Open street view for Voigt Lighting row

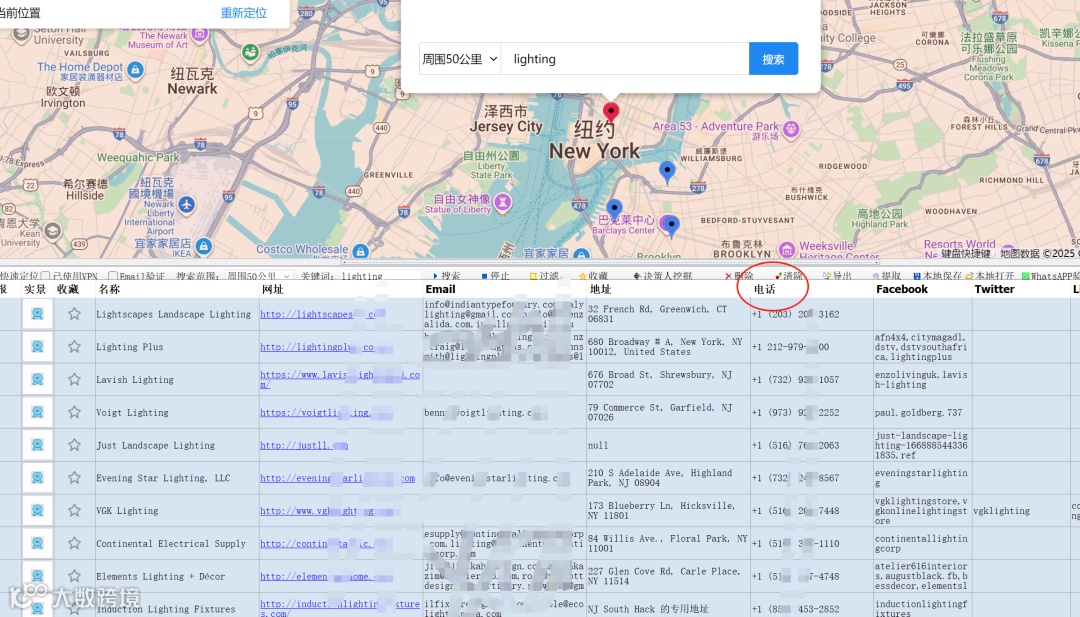(x=37, y=412)
